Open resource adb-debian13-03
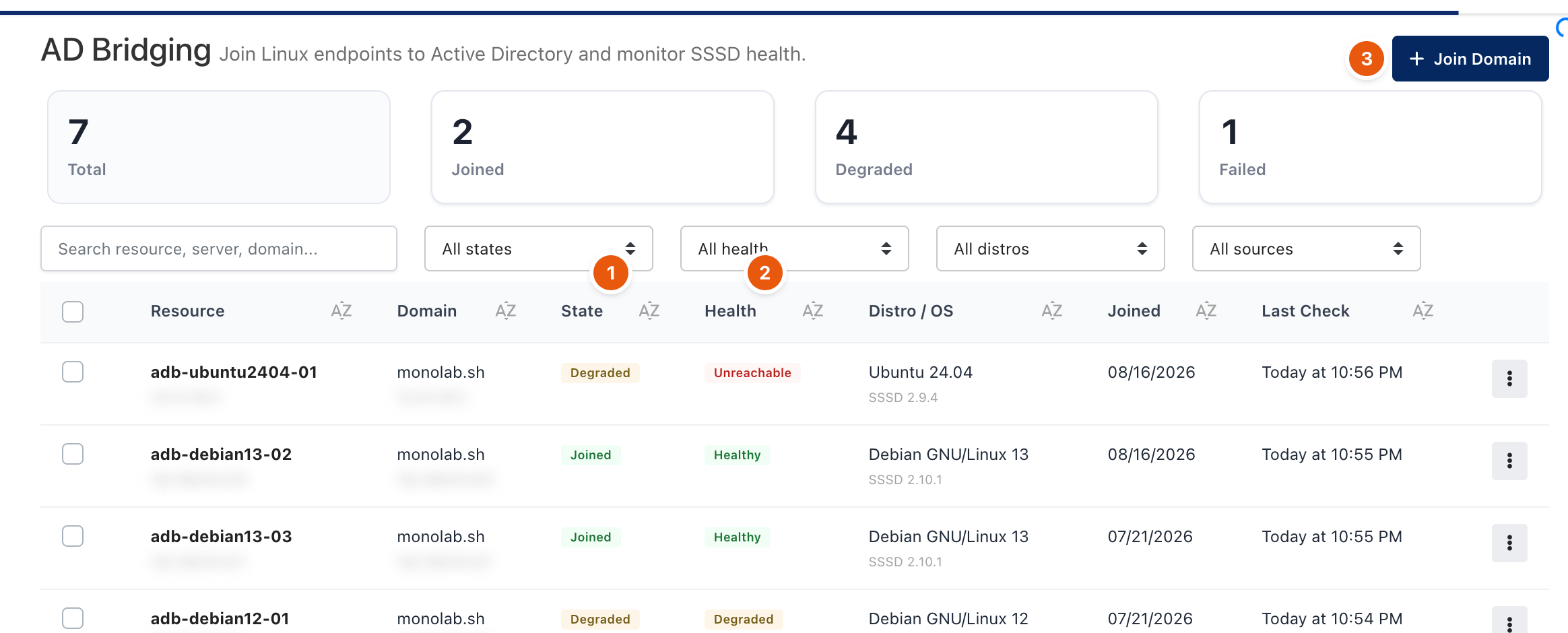Viewport: 1568px width, 633px height. click(x=221, y=536)
